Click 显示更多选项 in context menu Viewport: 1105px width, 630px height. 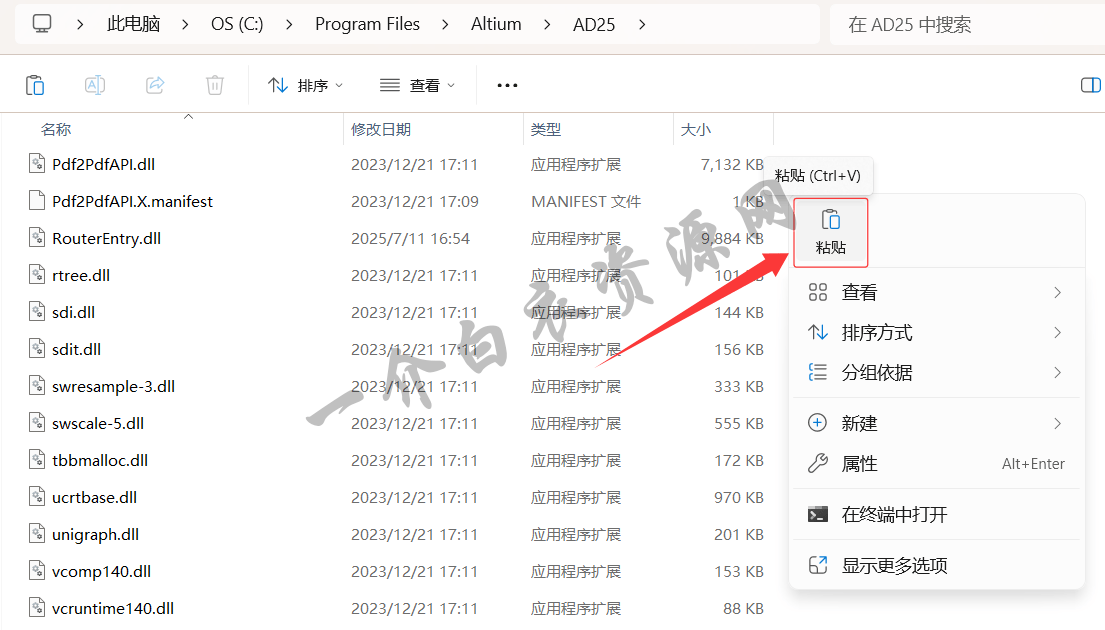[x=935, y=565]
